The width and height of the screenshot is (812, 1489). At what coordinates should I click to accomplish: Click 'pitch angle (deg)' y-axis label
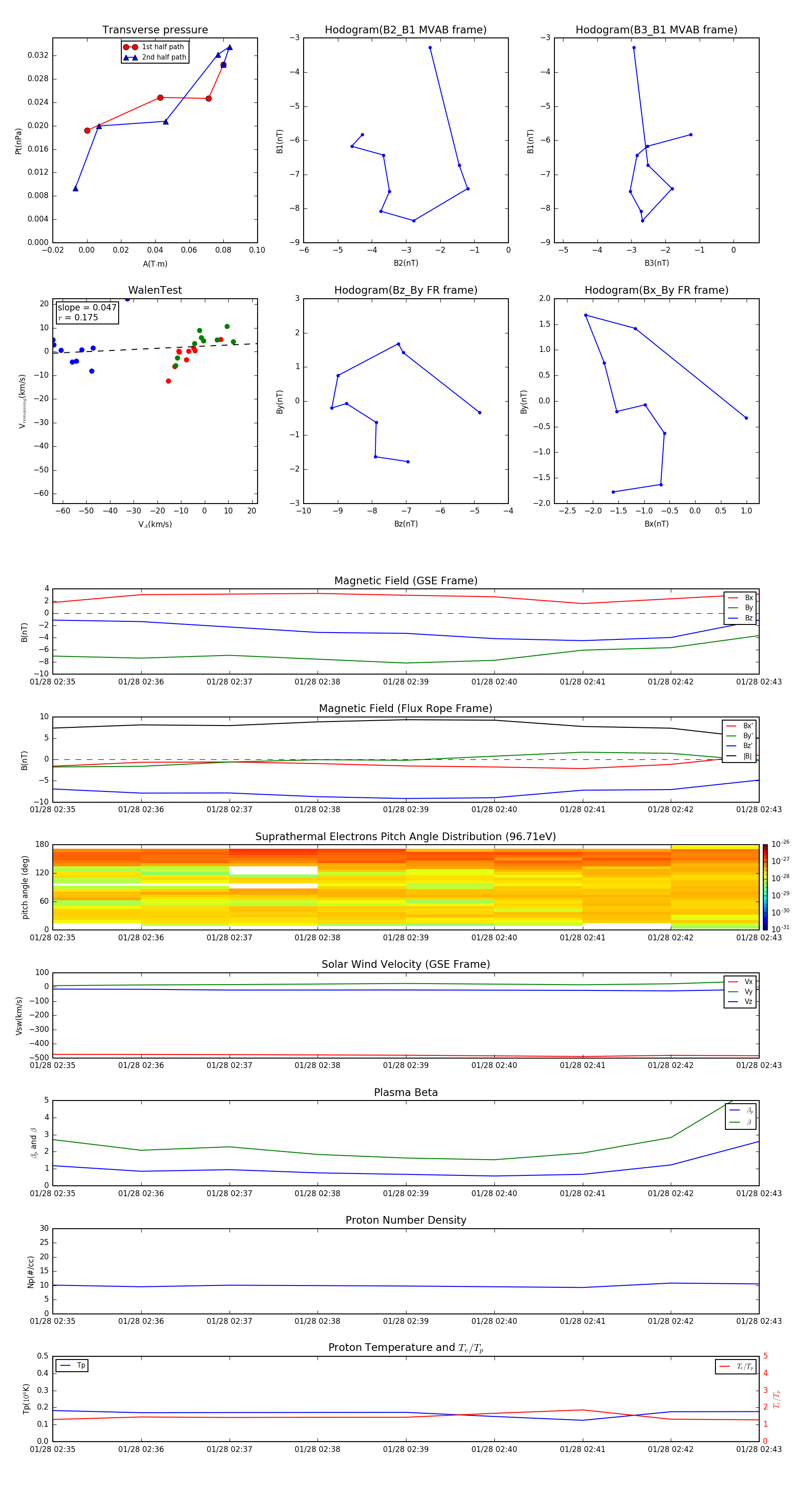[25, 887]
